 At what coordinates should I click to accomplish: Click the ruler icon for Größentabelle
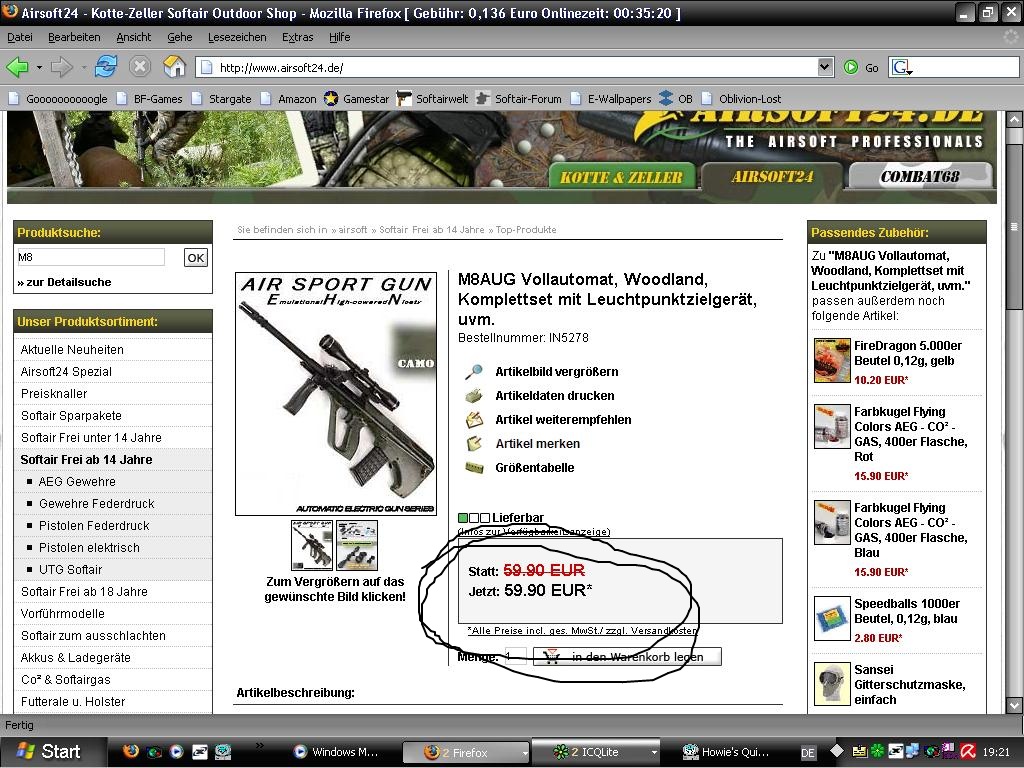pos(473,468)
